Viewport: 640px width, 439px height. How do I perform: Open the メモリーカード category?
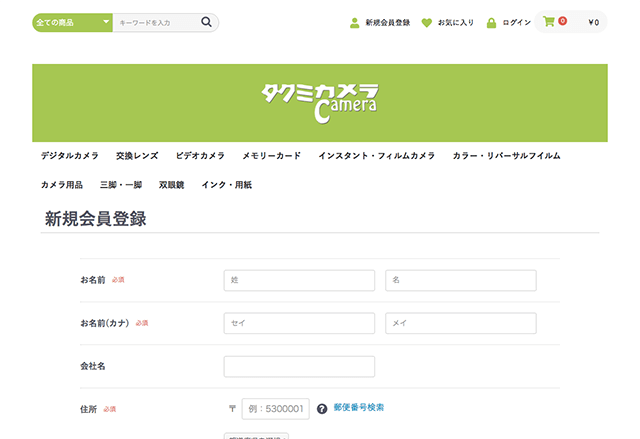(x=271, y=155)
